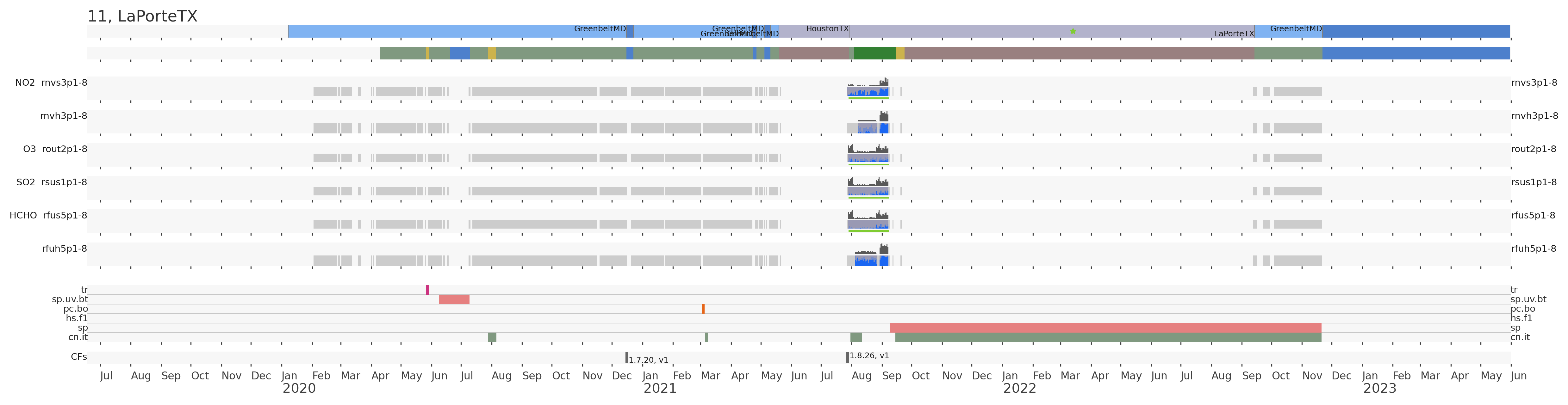Image resolution: width=1568 pixels, height=405 pixels.
Task: Click the orange pc.bo row marker
Action: pos(703,309)
